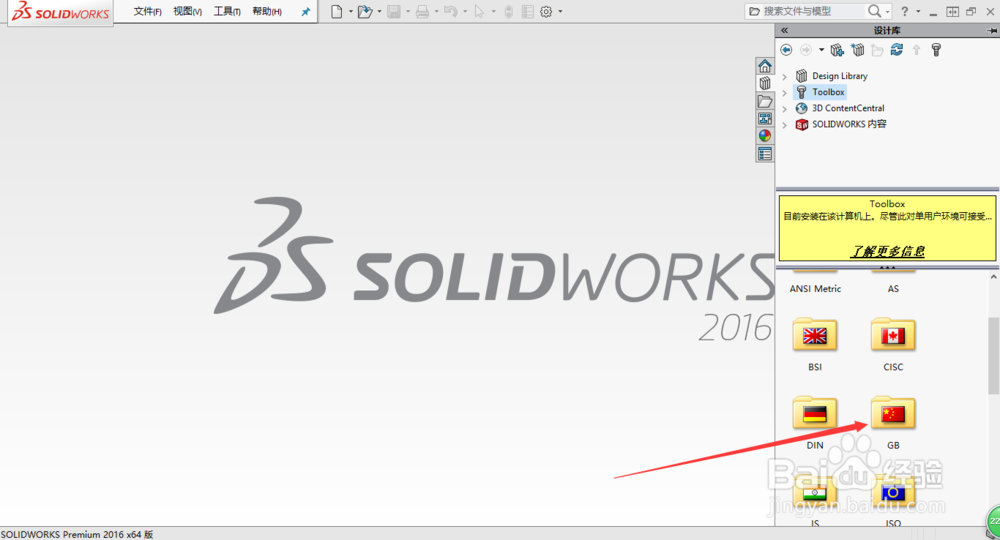
Task: Toggle auto-show pushpin on Design Library pane
Action: [992, 30]
